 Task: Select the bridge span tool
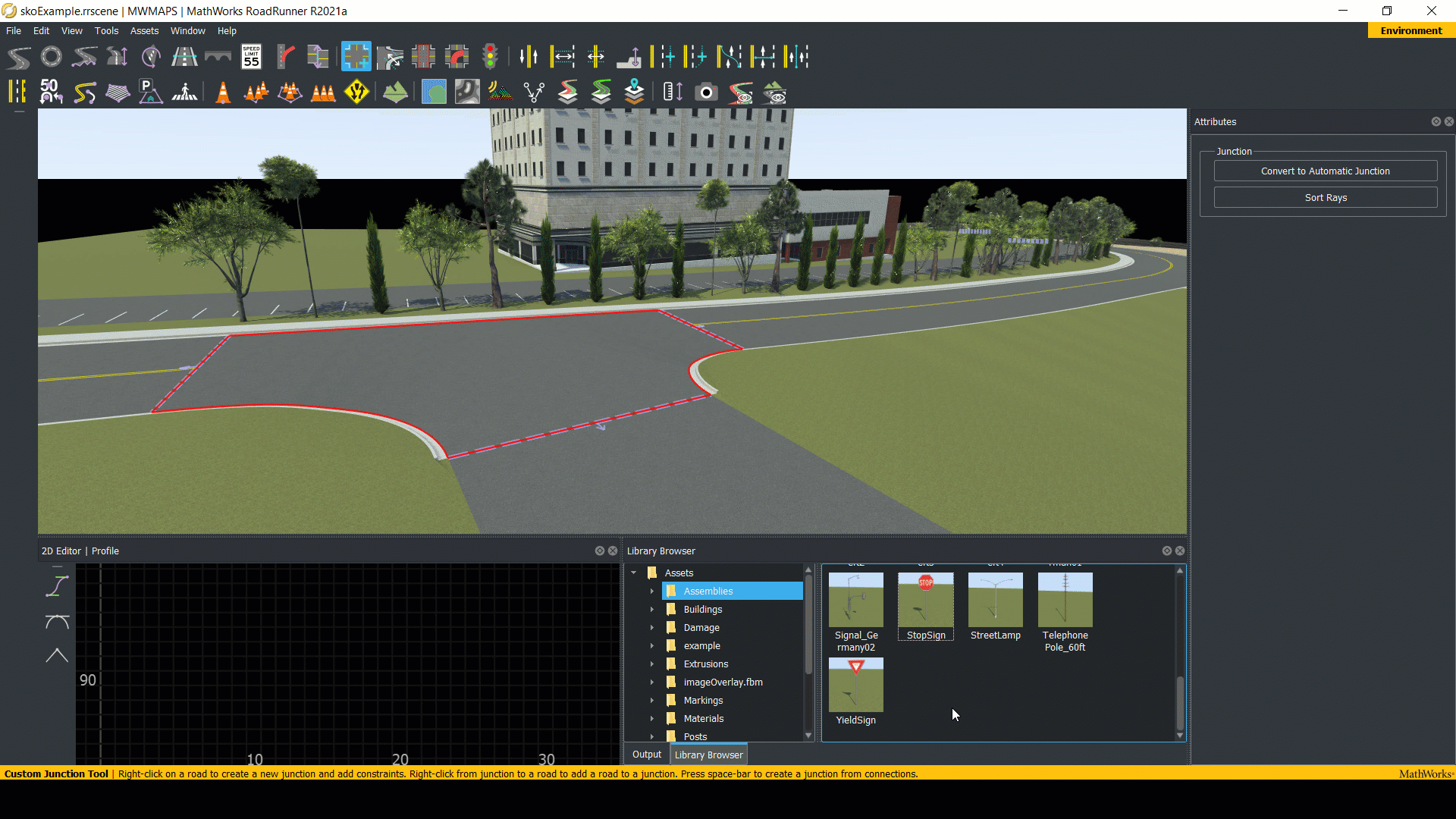tap(218, 56)
